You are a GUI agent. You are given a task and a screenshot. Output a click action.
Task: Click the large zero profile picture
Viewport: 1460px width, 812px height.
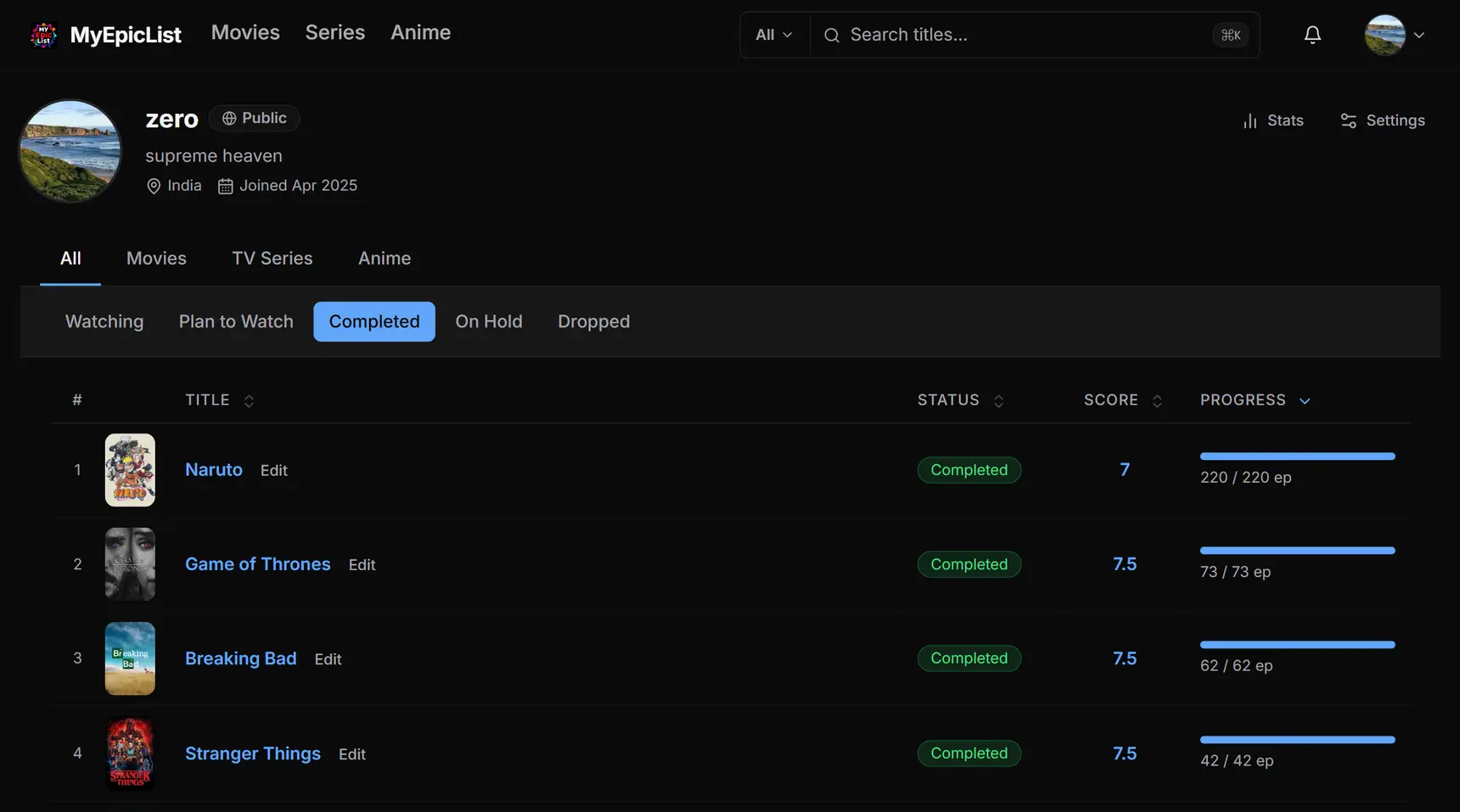(70, 151)
